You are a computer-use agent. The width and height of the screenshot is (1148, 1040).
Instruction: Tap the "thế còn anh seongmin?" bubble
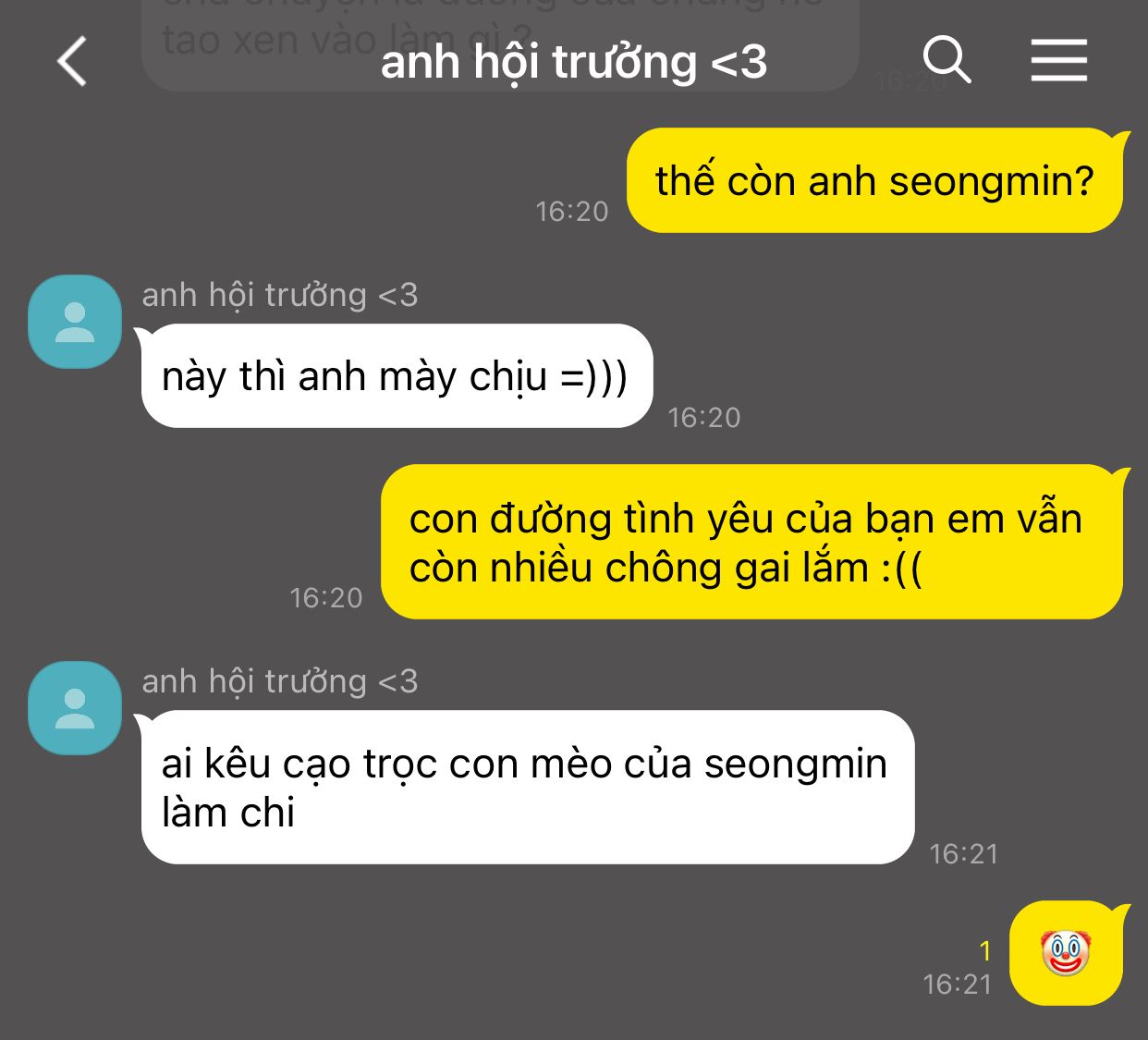[875, 180]
